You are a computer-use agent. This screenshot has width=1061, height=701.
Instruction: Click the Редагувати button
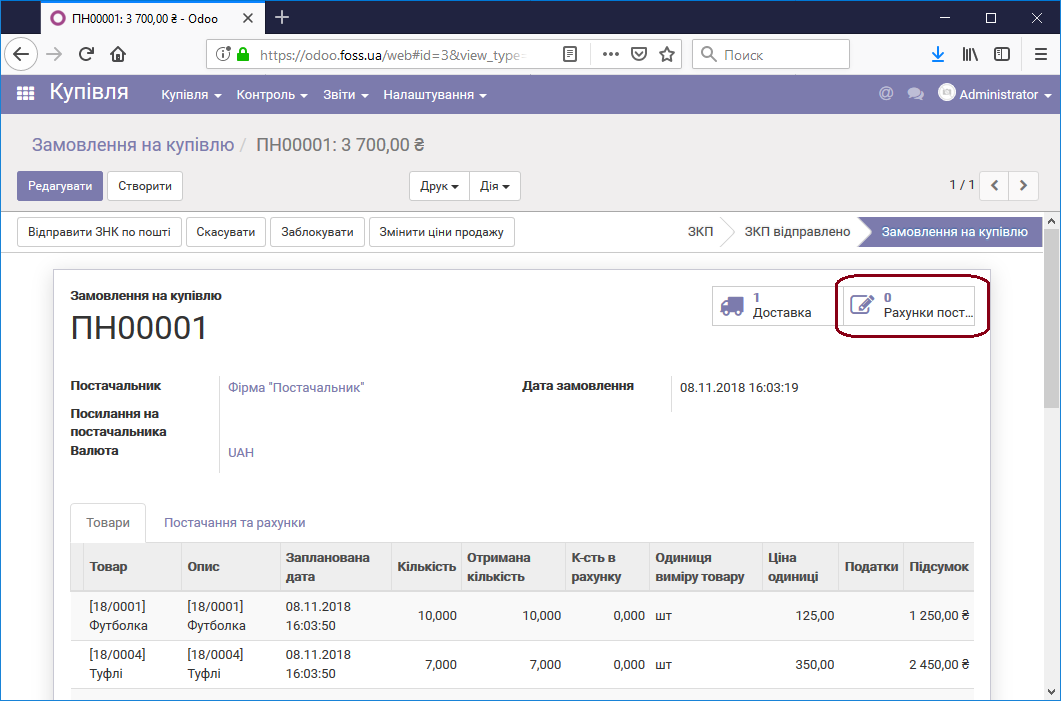coord(60,186)
